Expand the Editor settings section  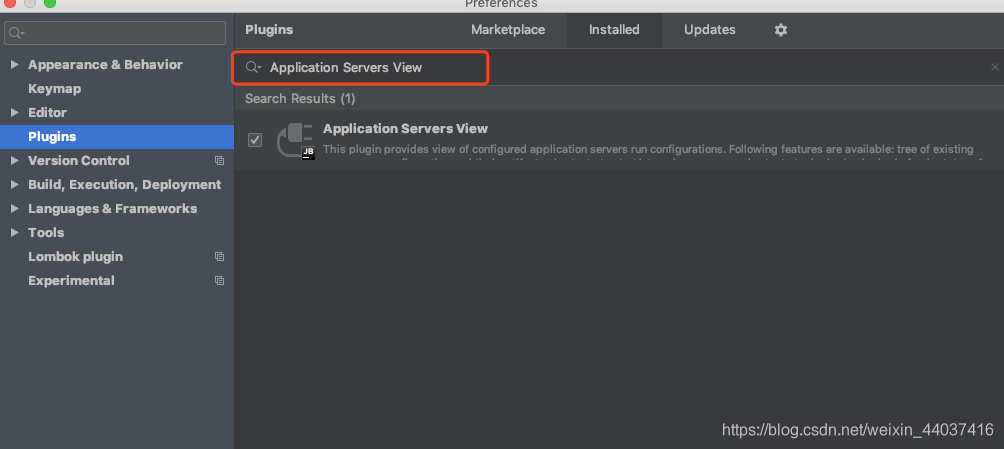point(15,113)
